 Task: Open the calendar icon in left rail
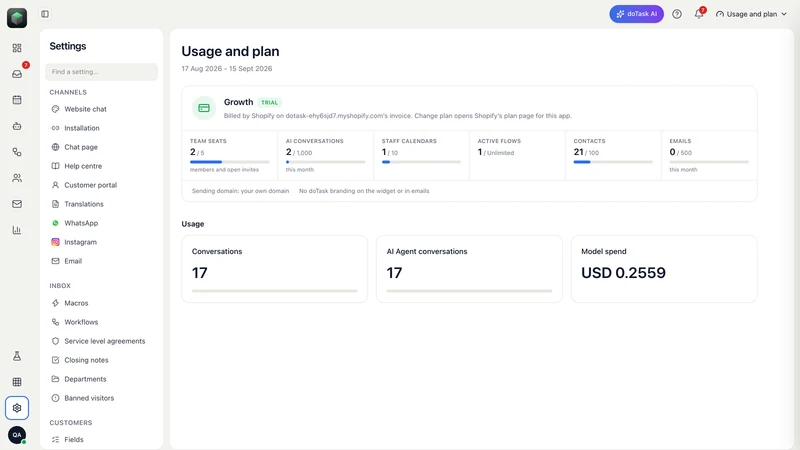17,100
